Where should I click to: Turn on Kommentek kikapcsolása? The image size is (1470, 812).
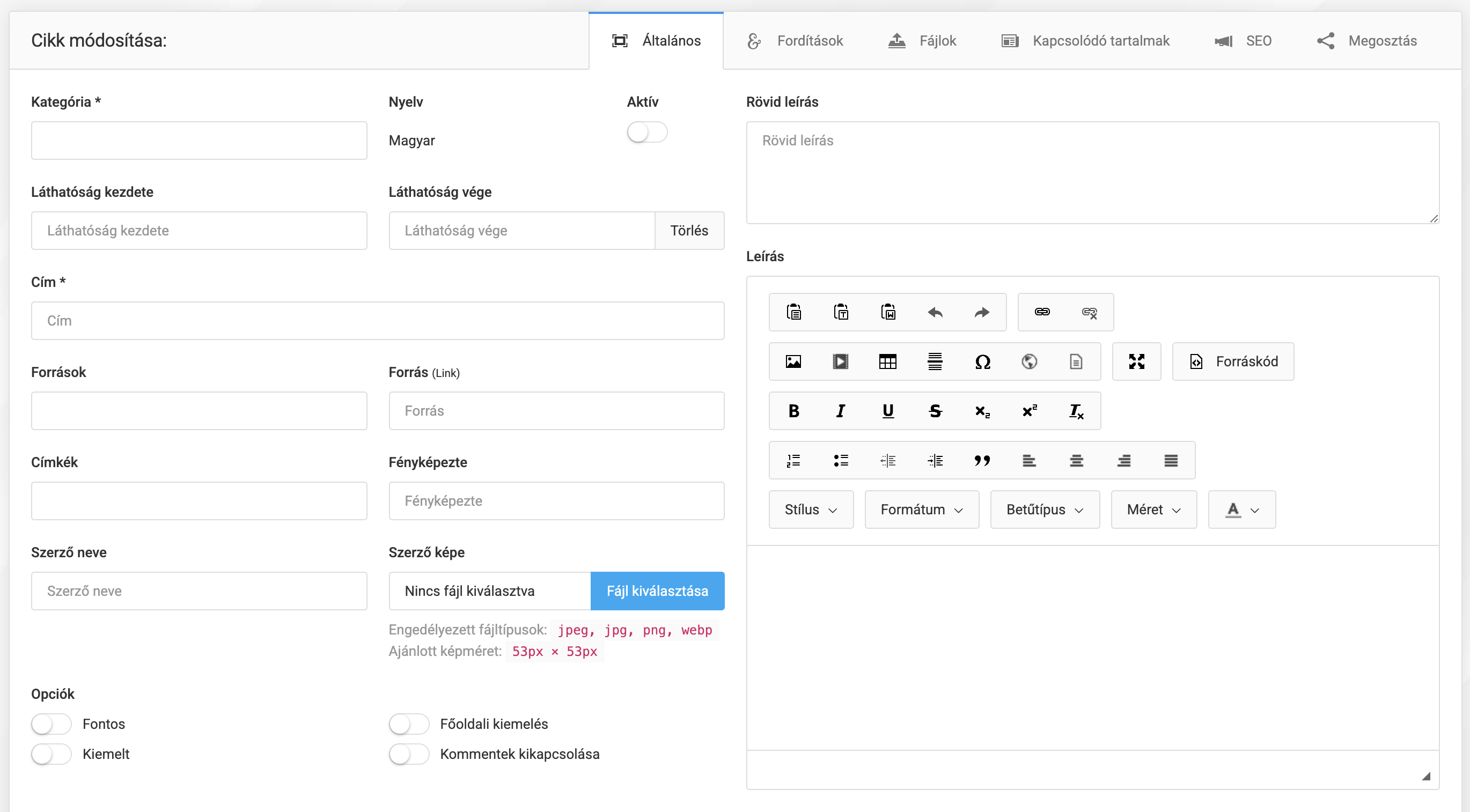(409, 754)
